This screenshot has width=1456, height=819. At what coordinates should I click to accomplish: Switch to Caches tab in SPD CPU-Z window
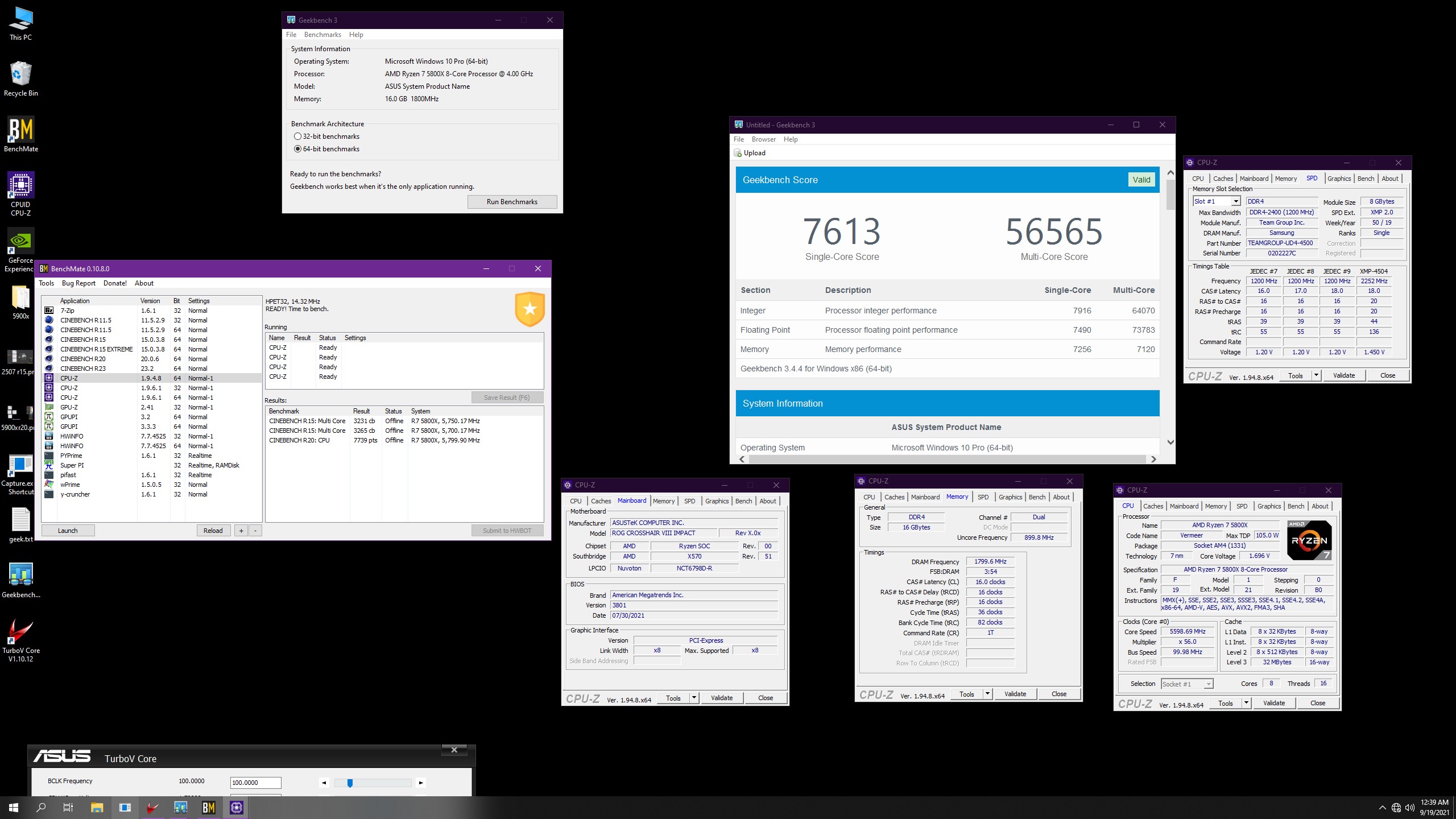click(1223, 179)
